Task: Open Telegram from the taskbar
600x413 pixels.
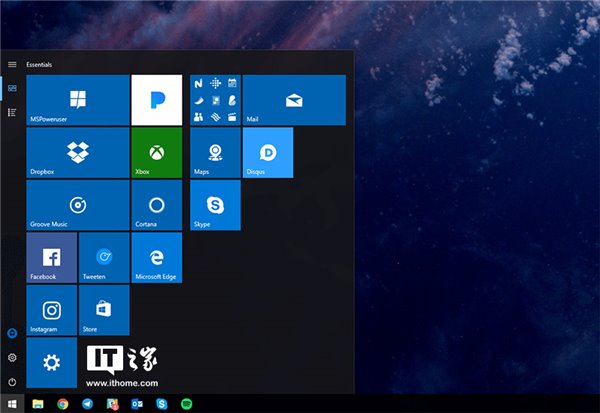Action: click(88, 404)
